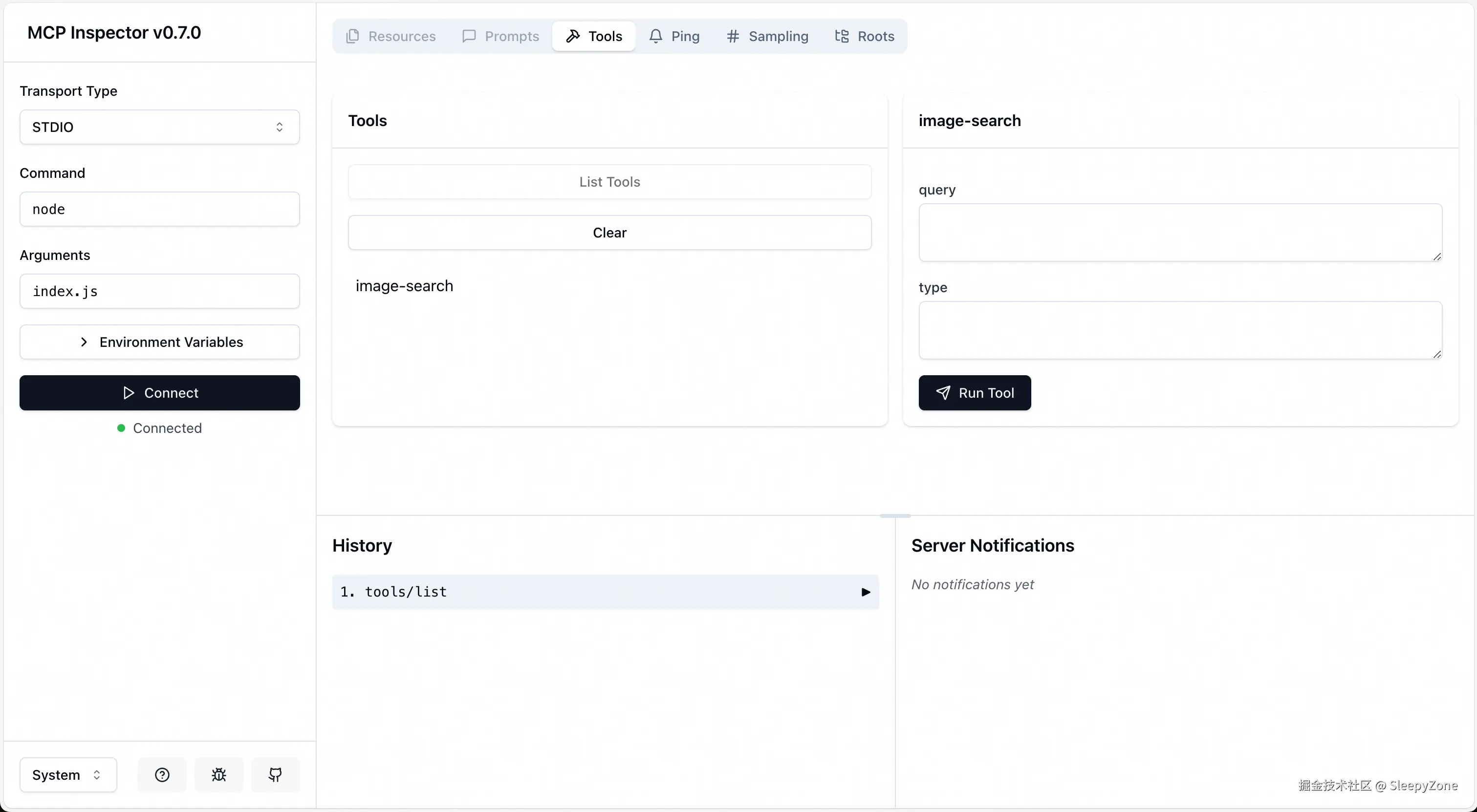The width and height of the screenshot is (1477, 812).
Task: Click the type text area
Action: coord(1179,330)
